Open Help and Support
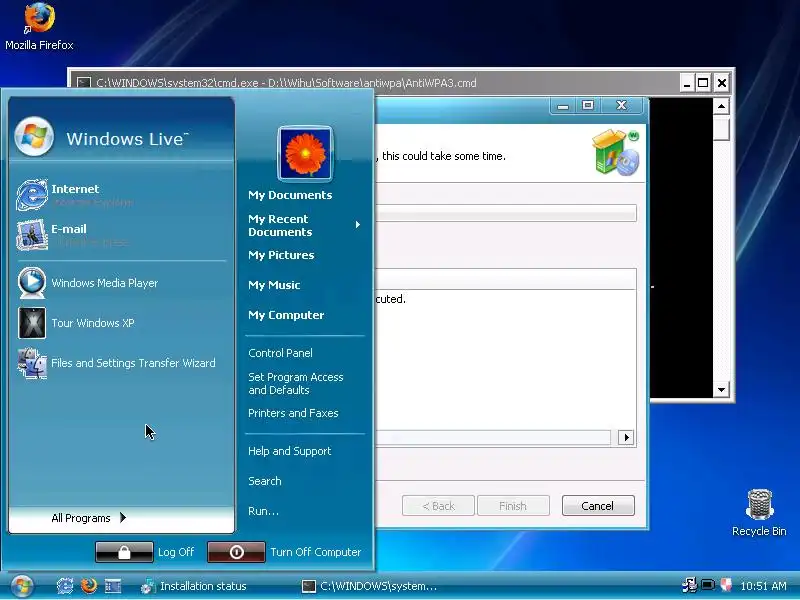 289,451
